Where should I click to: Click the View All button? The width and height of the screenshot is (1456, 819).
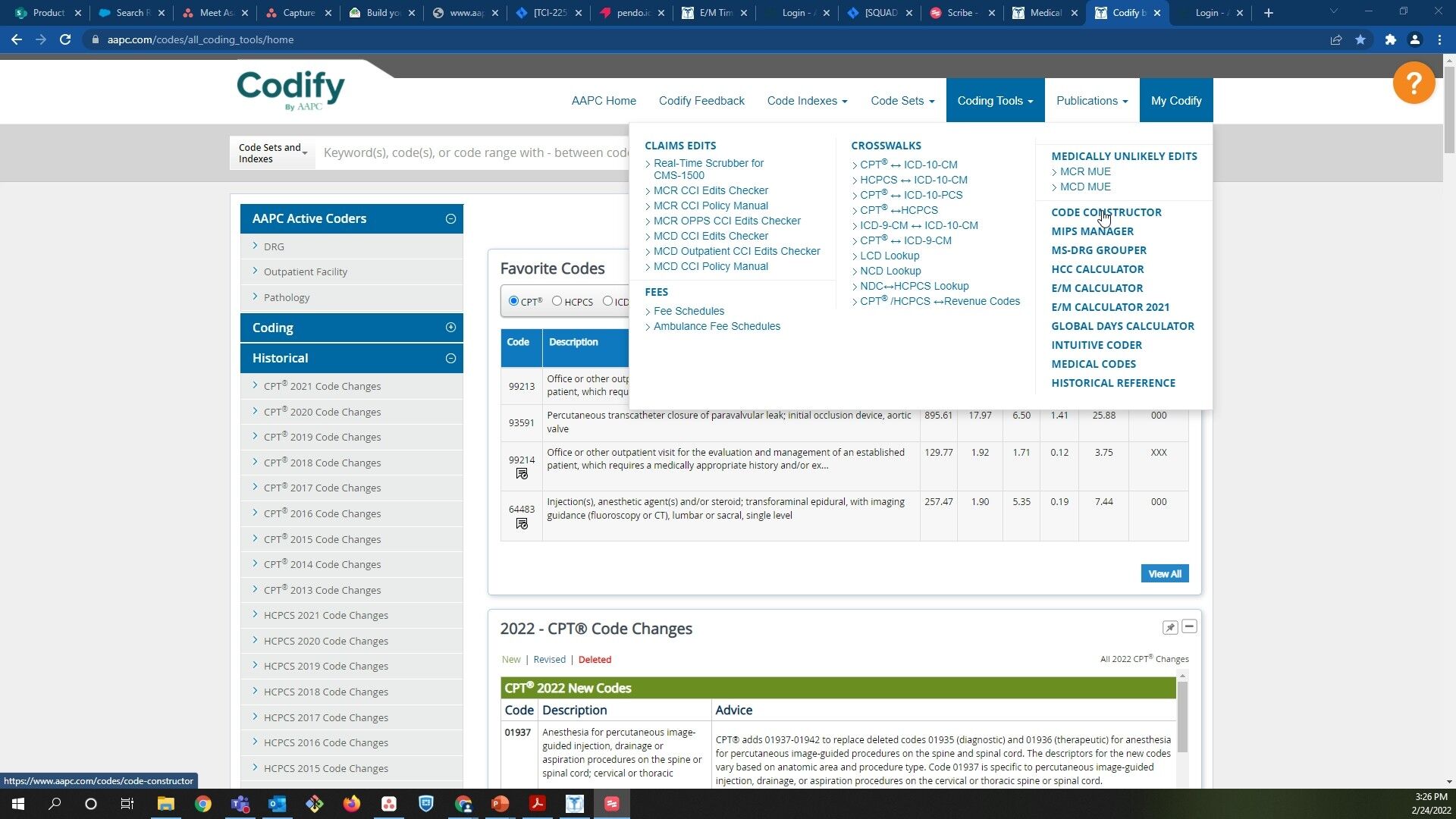pos(1164,574)
